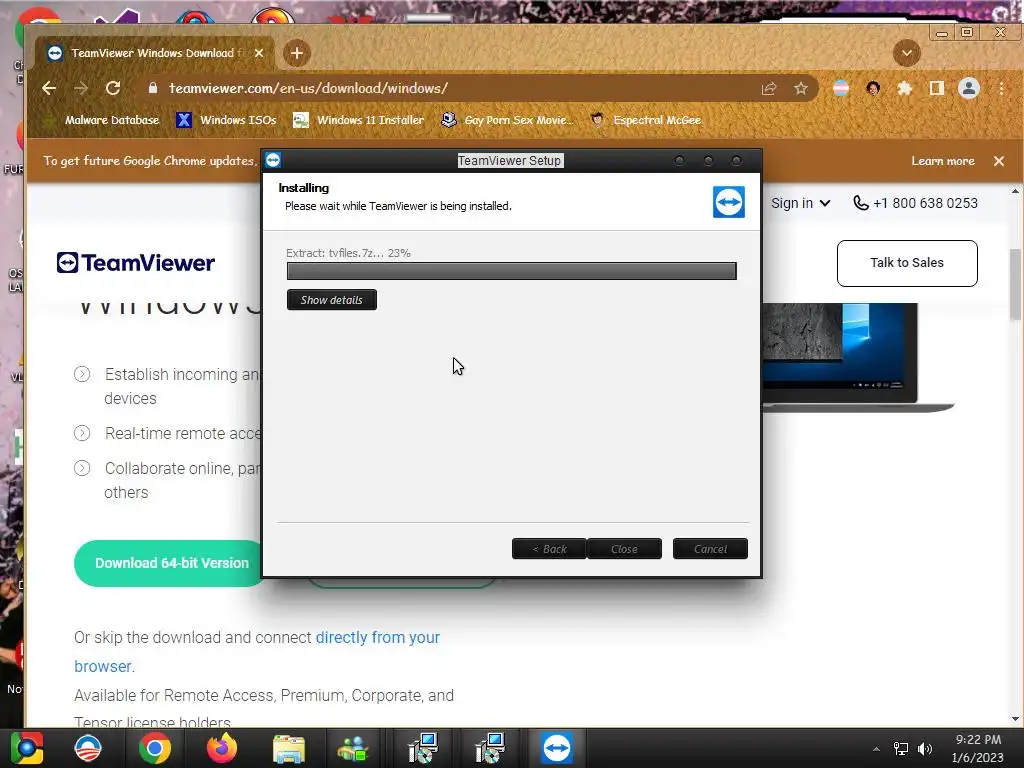Click the face avatar extension icon
1024x768 pixels.
(873, 88)
